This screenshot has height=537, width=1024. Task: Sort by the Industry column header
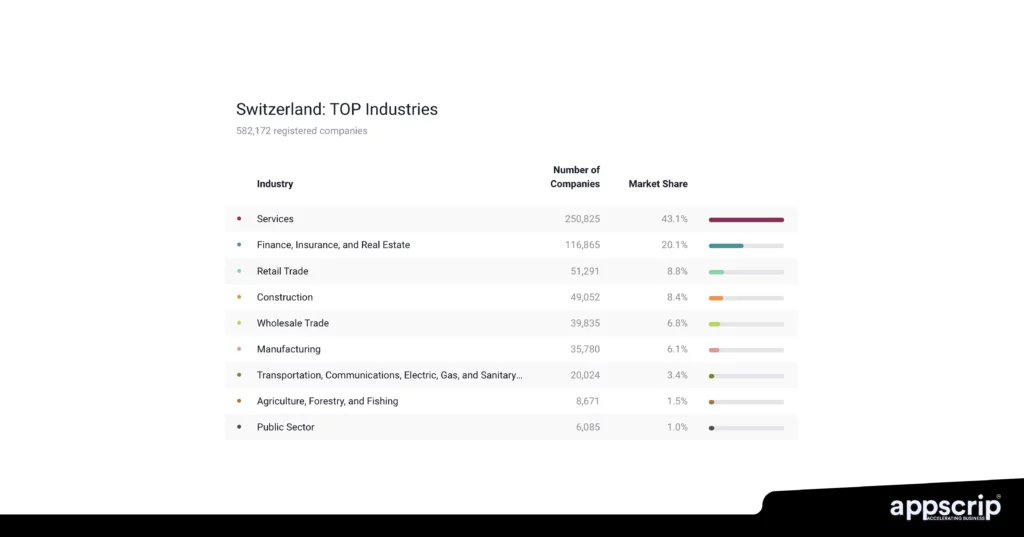pyautogui.click(x=275, y=184)
